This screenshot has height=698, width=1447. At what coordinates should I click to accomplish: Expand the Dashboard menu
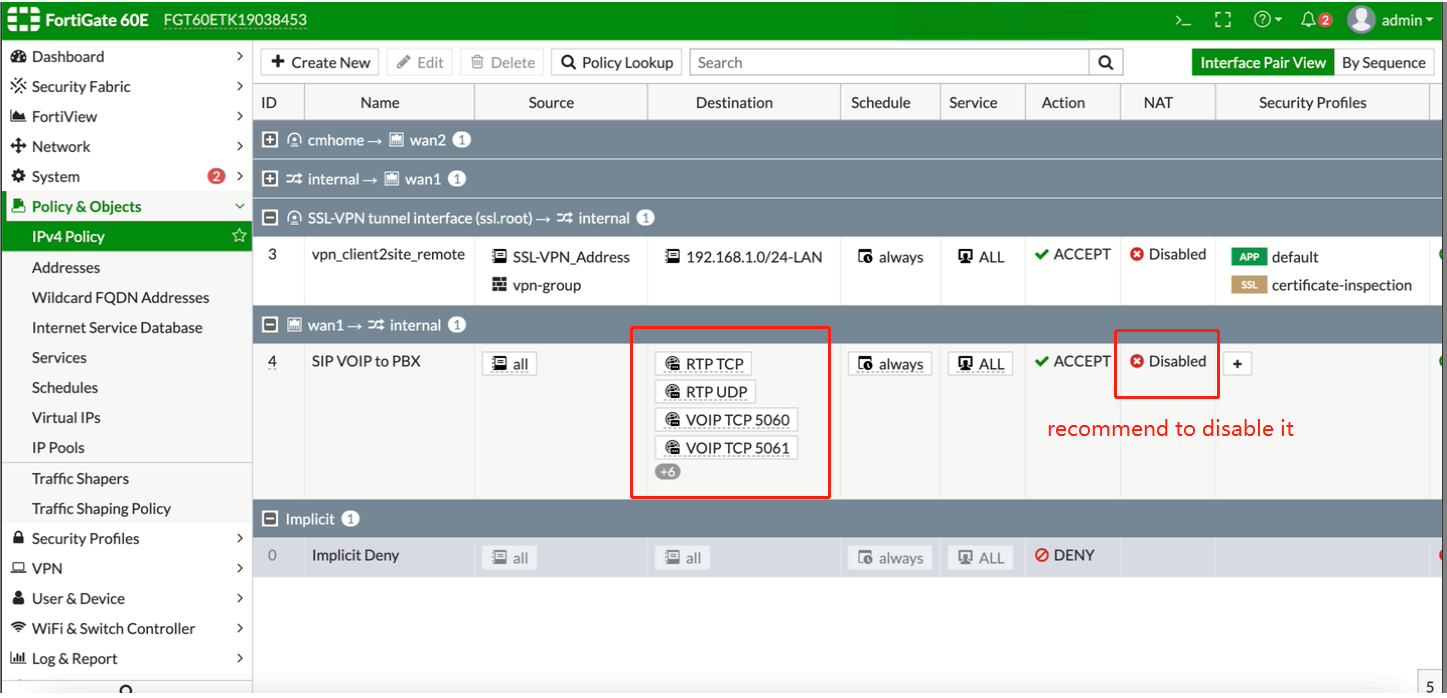click(x=126, y=56)
